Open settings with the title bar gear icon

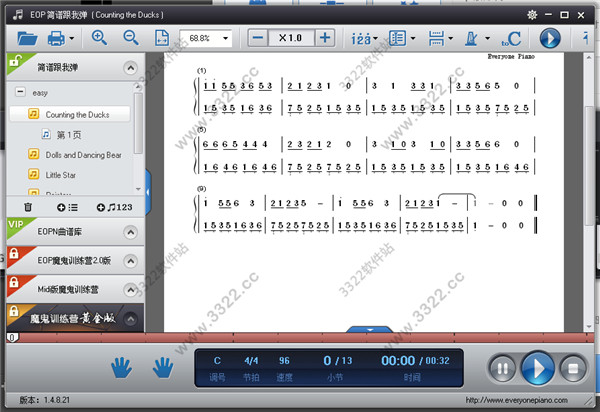click(x=532, y=15)
